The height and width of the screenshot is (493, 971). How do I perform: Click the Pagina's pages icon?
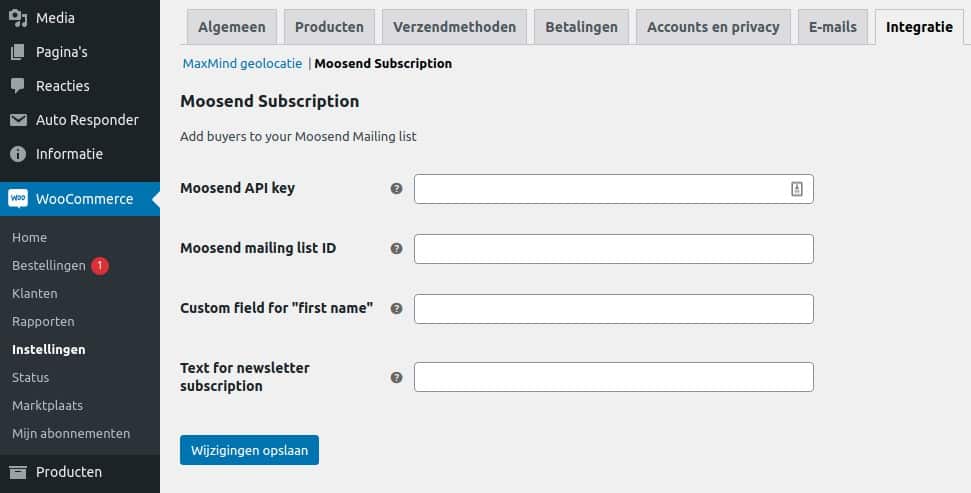point(18,52)
